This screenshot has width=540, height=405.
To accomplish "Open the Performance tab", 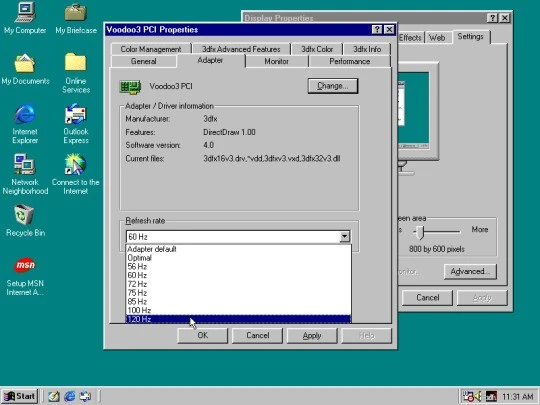I will [x=350, y=61].
